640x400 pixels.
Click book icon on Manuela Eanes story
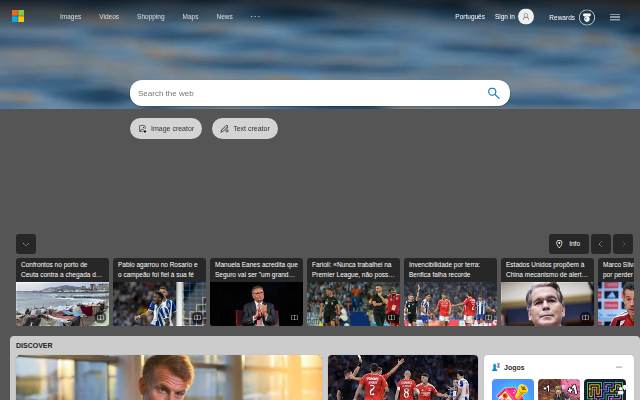tap(294, 317)
